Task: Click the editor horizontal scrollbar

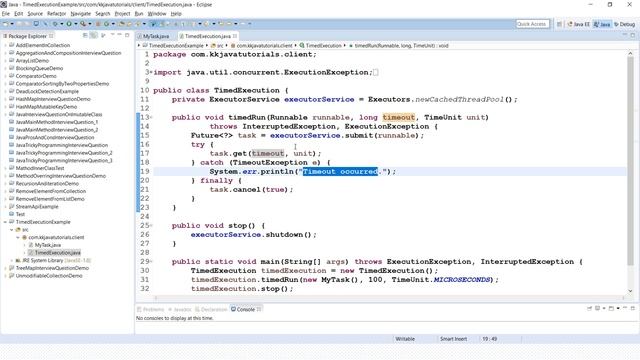Action: pos(389,298)
